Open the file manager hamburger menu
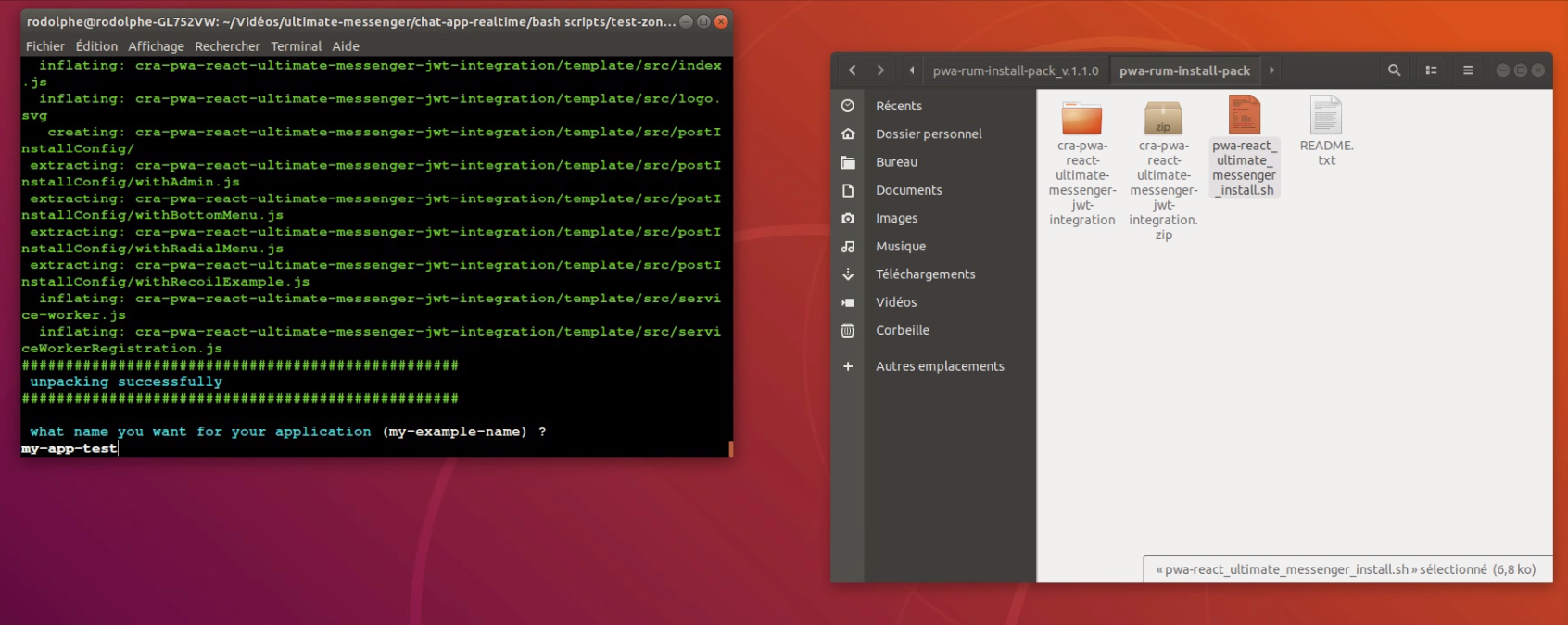Screen dimensions: 1568x625 [x=1468, y=70]
